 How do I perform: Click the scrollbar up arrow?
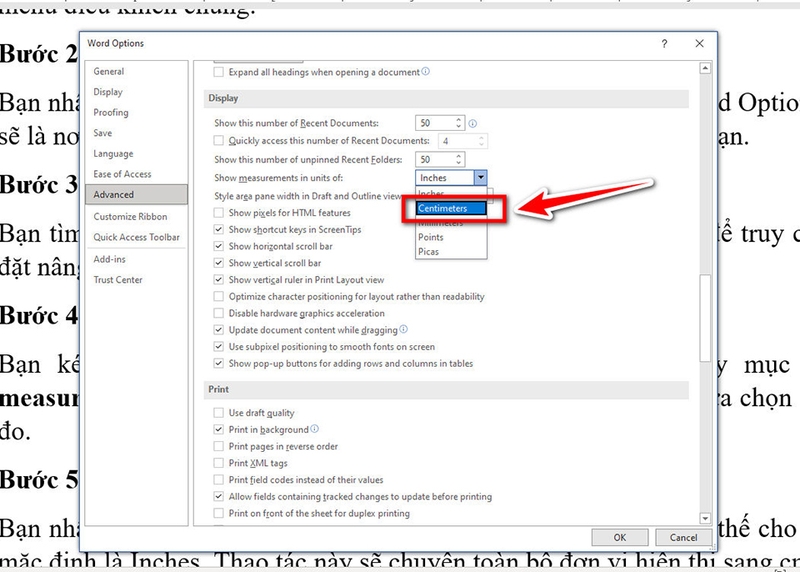click(x=705, y=68)
